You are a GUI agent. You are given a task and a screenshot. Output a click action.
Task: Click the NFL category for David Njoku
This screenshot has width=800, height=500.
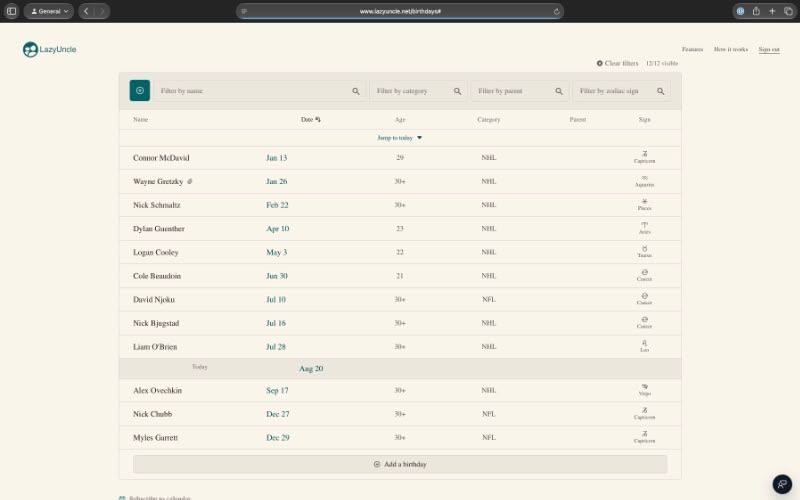[489, 299]
